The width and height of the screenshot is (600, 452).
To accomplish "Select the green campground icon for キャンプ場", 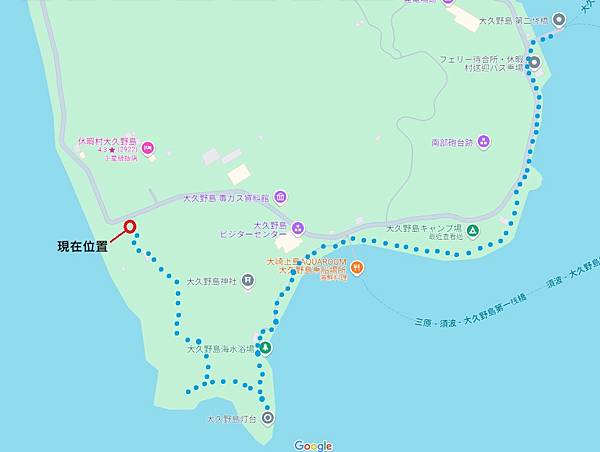I will coord(474,231).
